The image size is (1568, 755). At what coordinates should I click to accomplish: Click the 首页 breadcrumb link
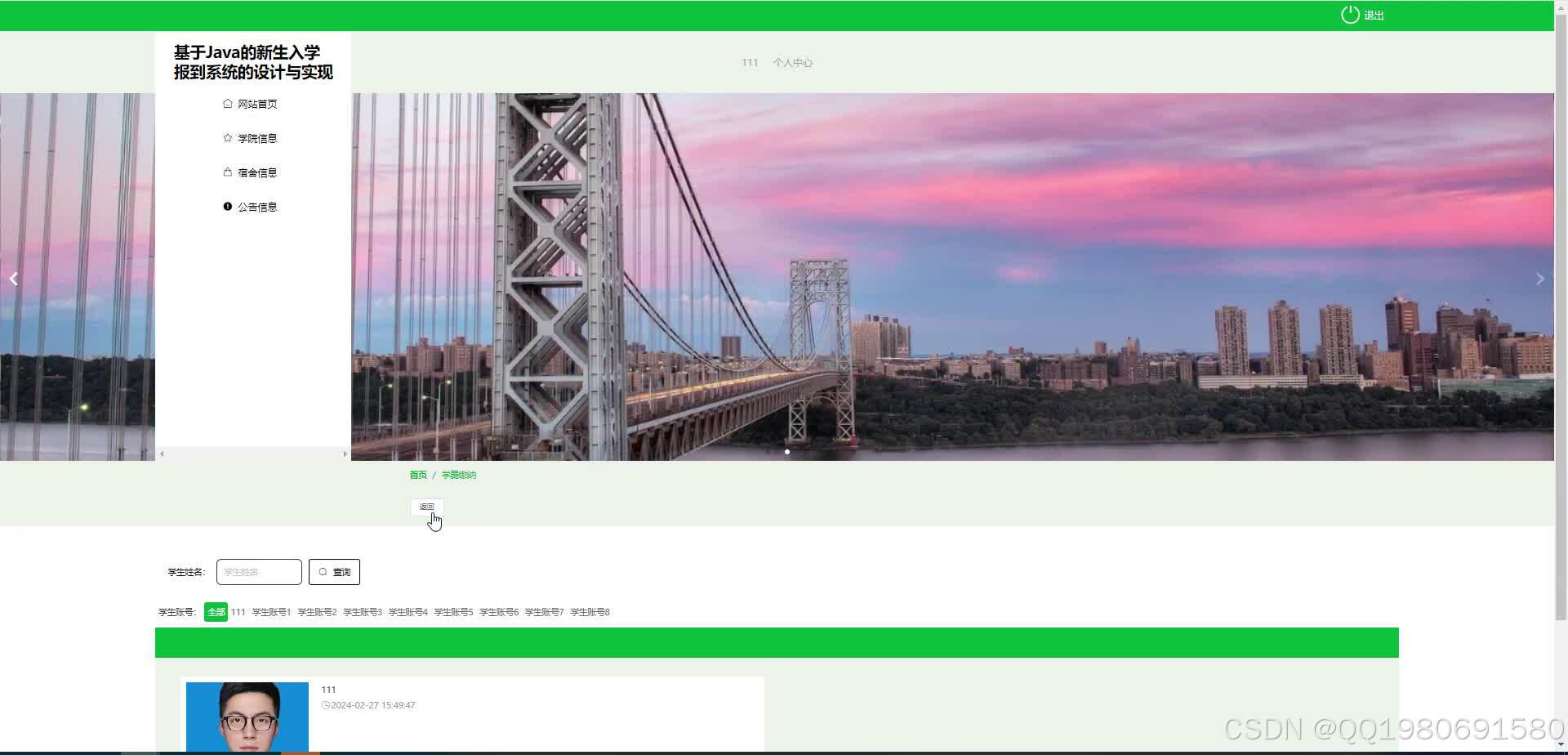point(418,475)
